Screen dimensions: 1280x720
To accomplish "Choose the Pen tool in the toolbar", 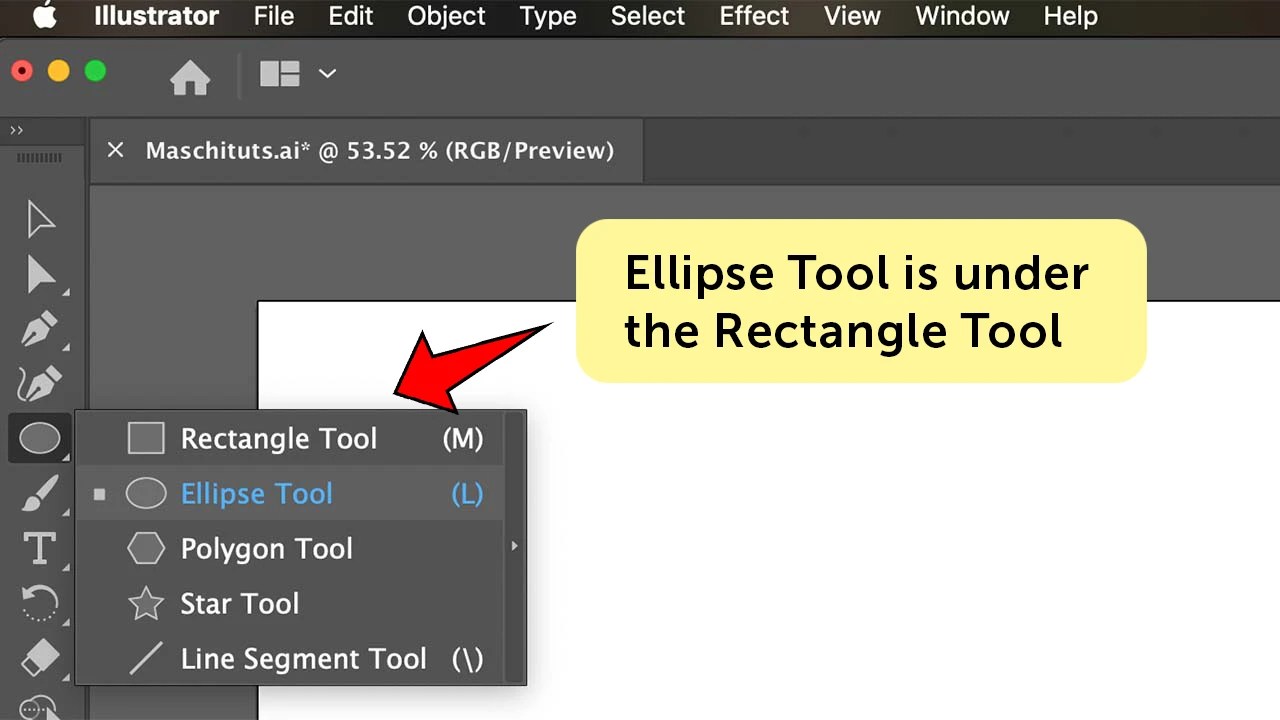I will click(x=40, y=329).
